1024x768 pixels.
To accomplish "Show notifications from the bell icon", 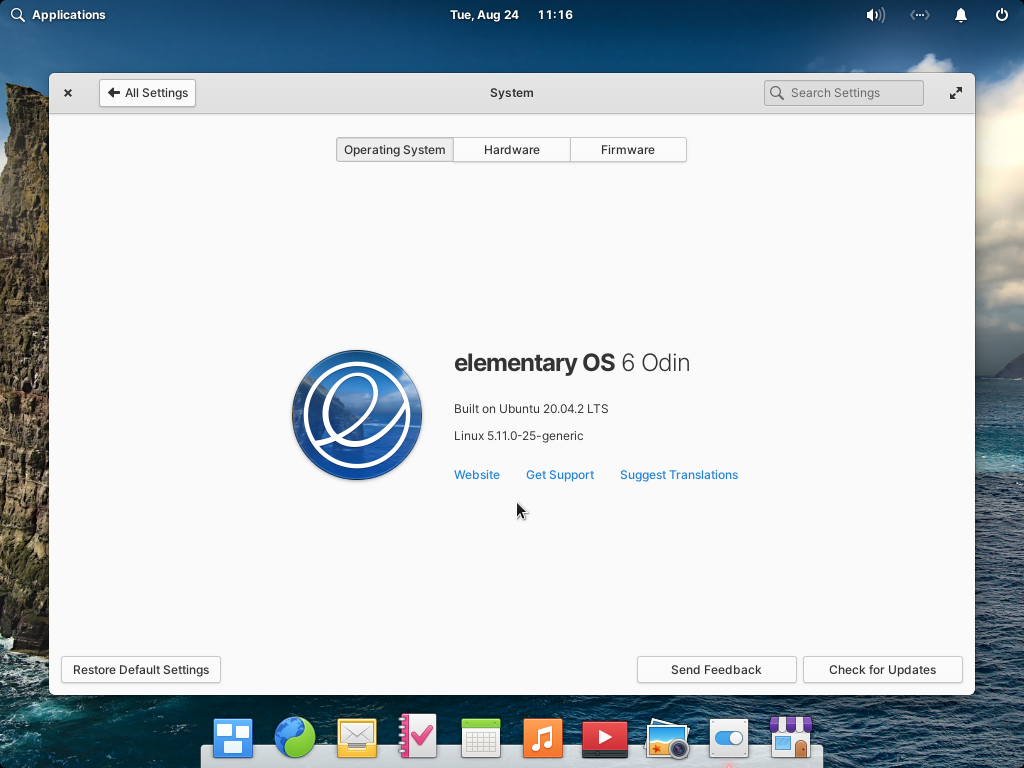I will point(961,14).
